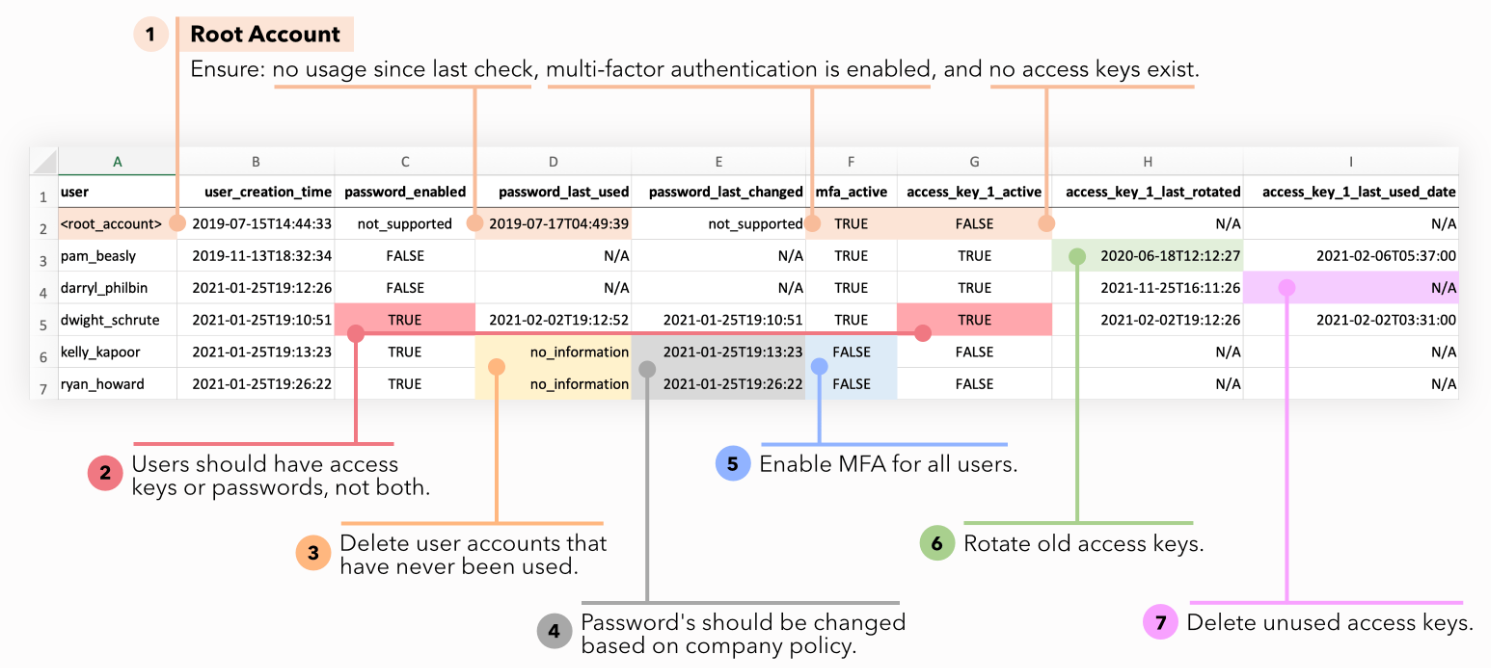Click kelly_kapoor's access_key_1_active FALSE cell

pos(974,352)
